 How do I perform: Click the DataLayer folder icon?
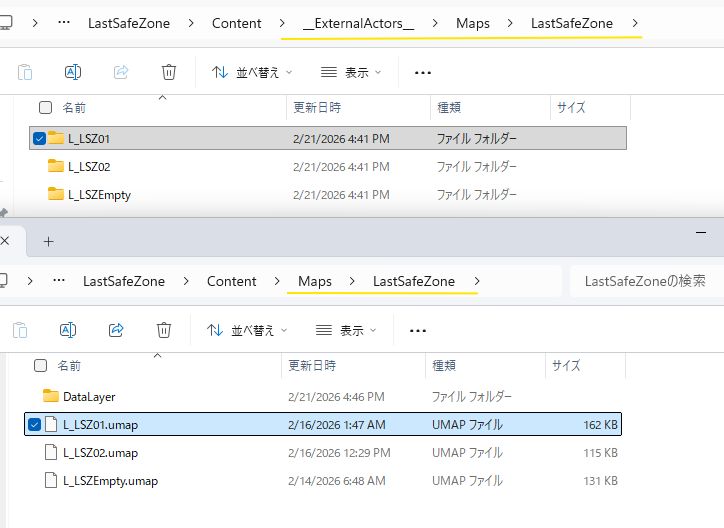51,396
